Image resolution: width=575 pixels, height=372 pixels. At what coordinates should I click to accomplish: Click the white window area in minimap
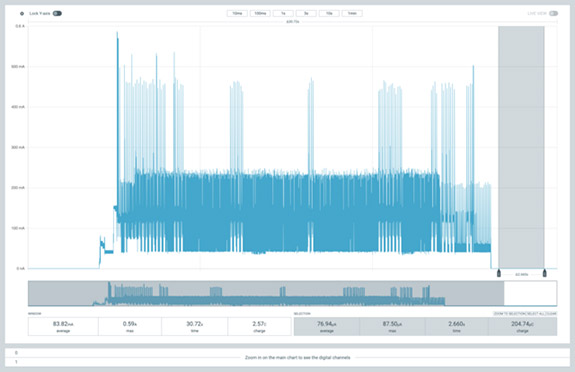[x=530, y=293]
